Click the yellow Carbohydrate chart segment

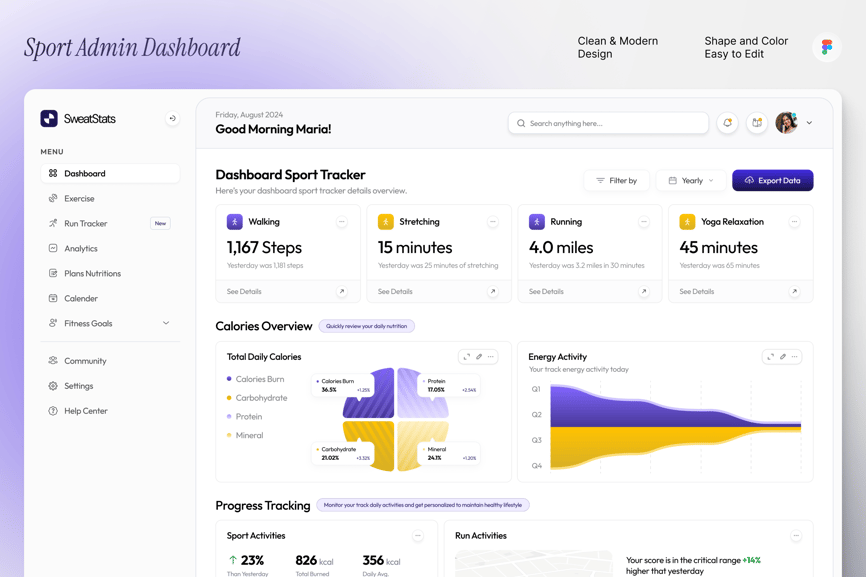pyautogui.click(x=372, y=445)
